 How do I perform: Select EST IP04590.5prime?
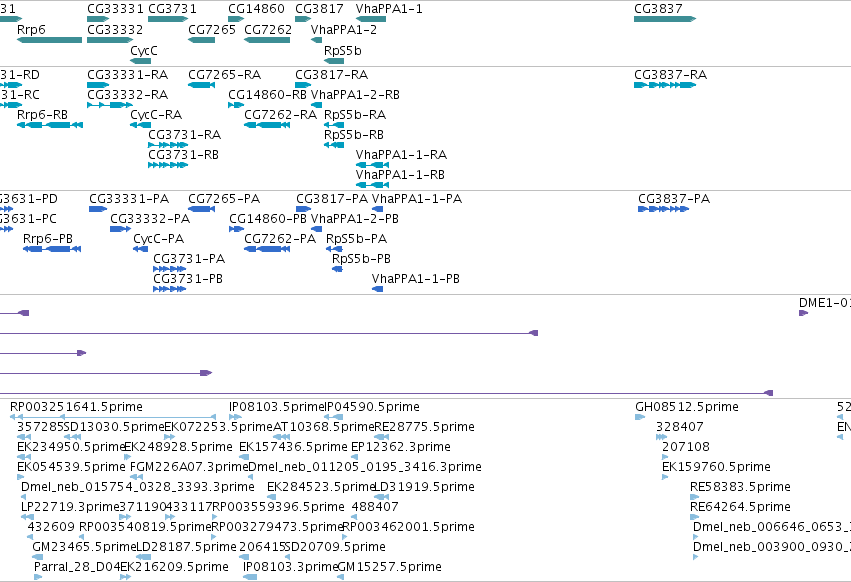tap(333, 417)
